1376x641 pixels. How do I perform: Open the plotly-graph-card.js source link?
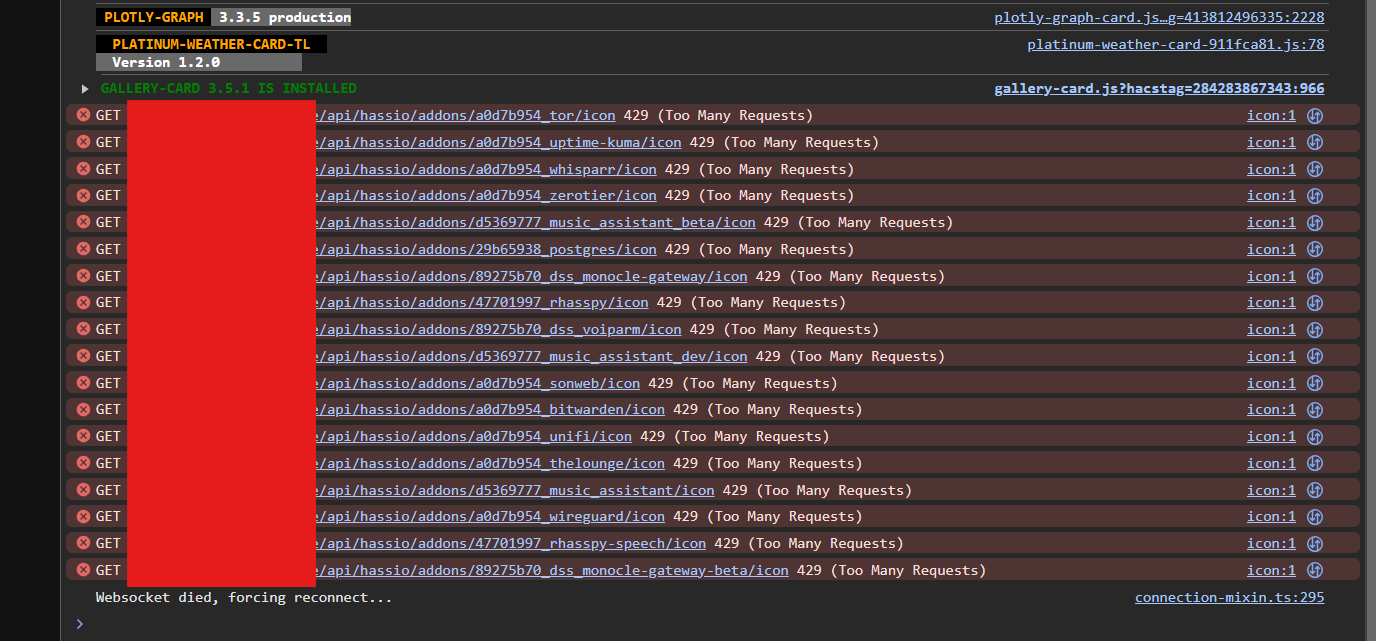tap(1158, 16)
